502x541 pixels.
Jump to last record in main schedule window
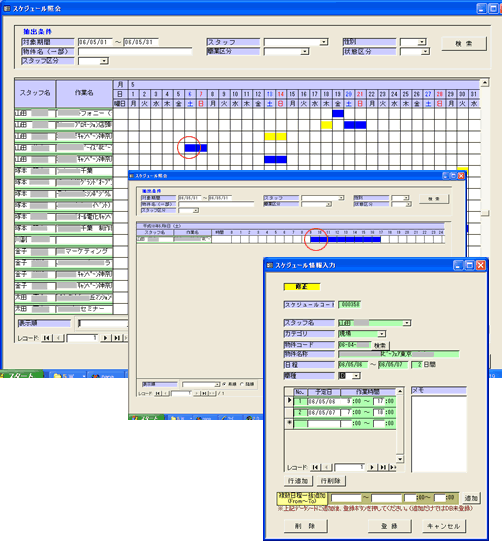(117, 338)
